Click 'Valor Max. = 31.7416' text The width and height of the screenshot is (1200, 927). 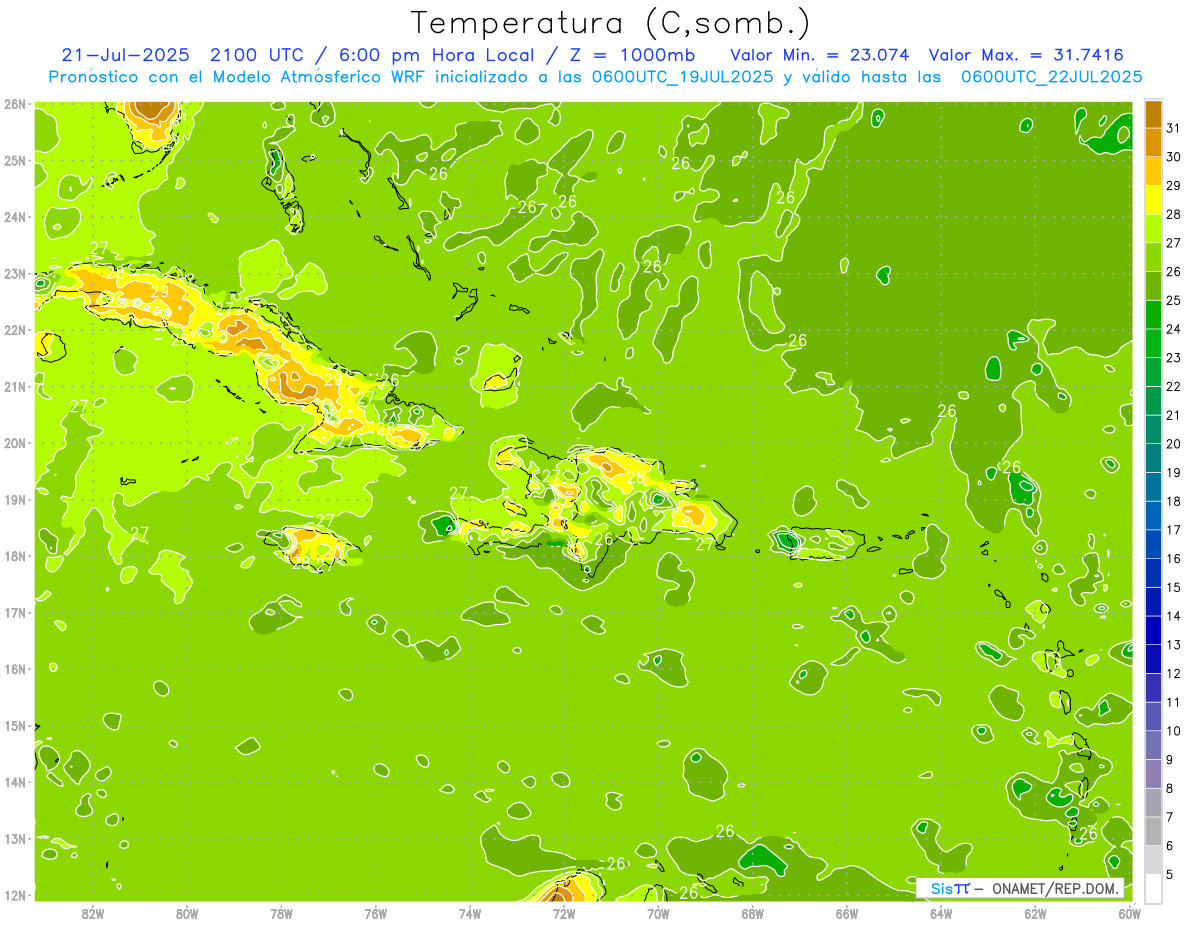click(1026, 55)
